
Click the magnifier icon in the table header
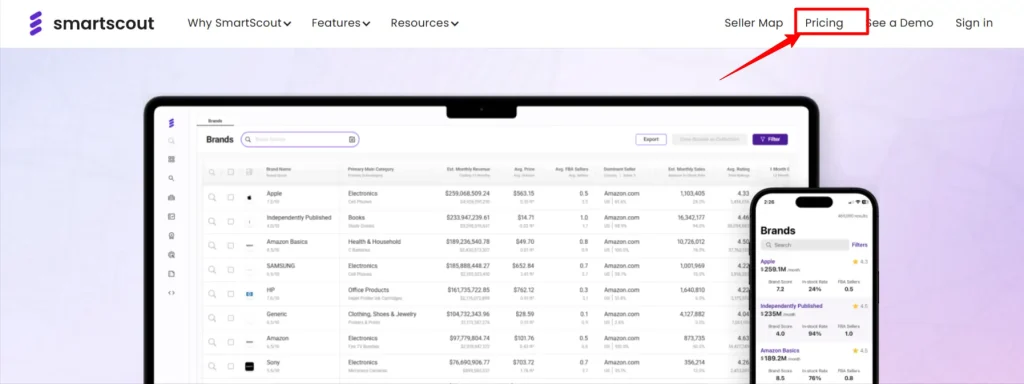pos(212,172)
